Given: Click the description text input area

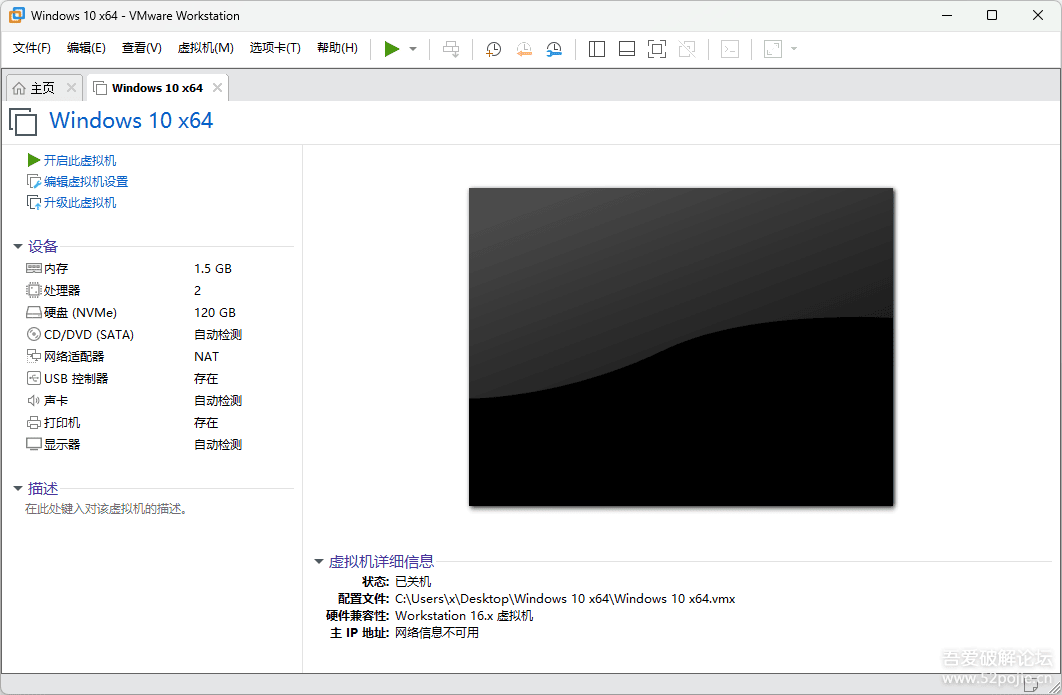Looking at the screenshot, I should tap(106, 509).
